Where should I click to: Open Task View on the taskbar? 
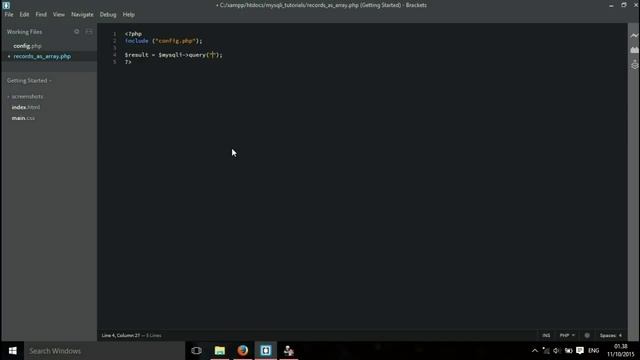[196, 351]
